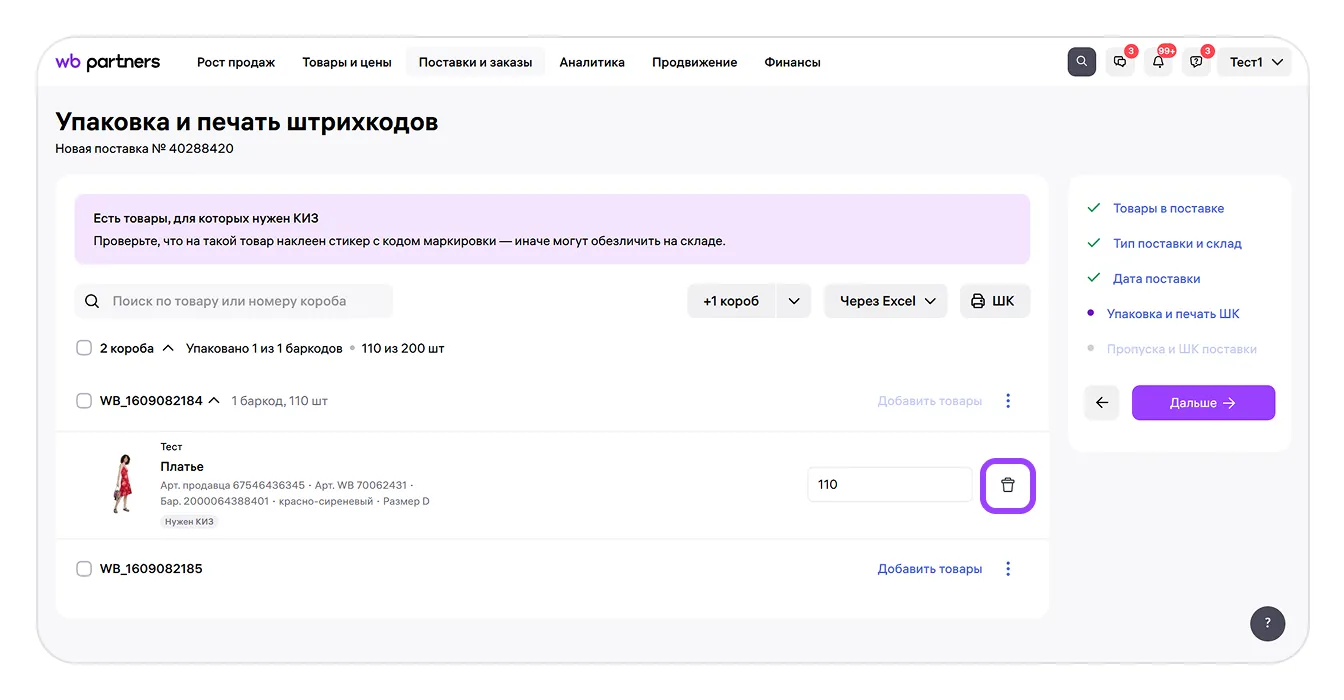
Task: Click Добавить товары for box WB_1609082185
Action: click(930, 569)
